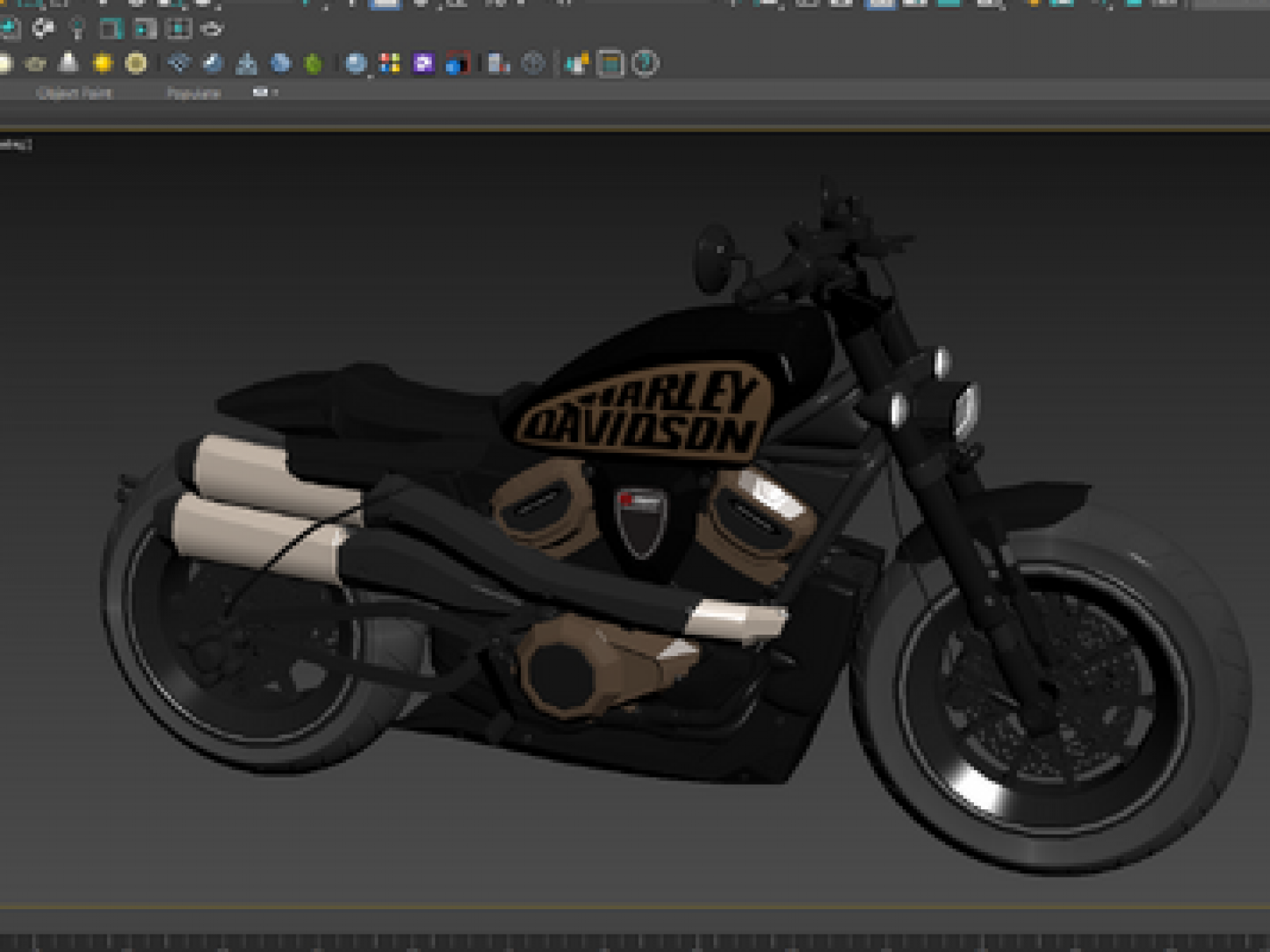Click the bright yellow sun light icon

click(102, 63)
